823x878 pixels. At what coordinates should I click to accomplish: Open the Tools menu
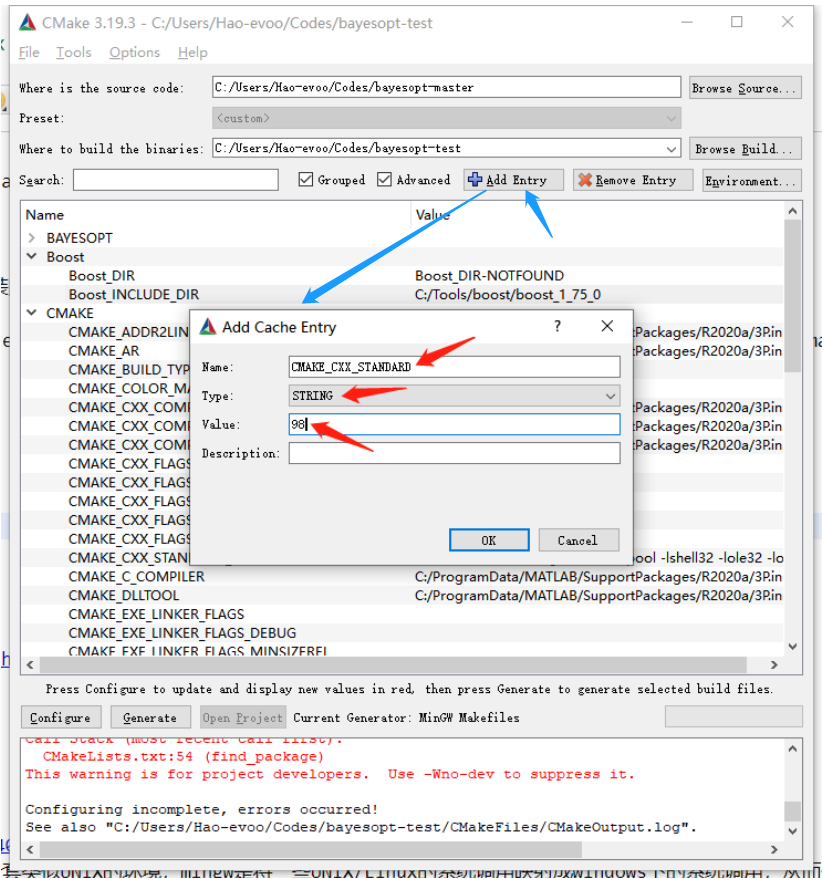[73, 52]
